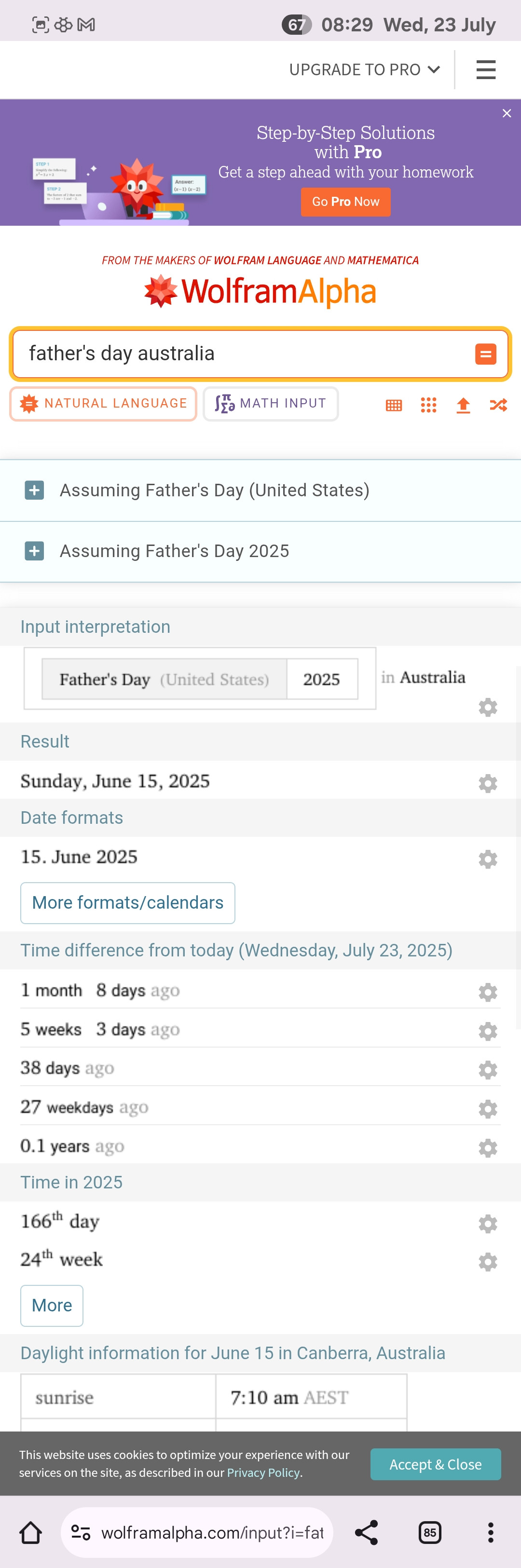
Task: Open the browser three-dot overflow menu
Action: (491, 1532)
